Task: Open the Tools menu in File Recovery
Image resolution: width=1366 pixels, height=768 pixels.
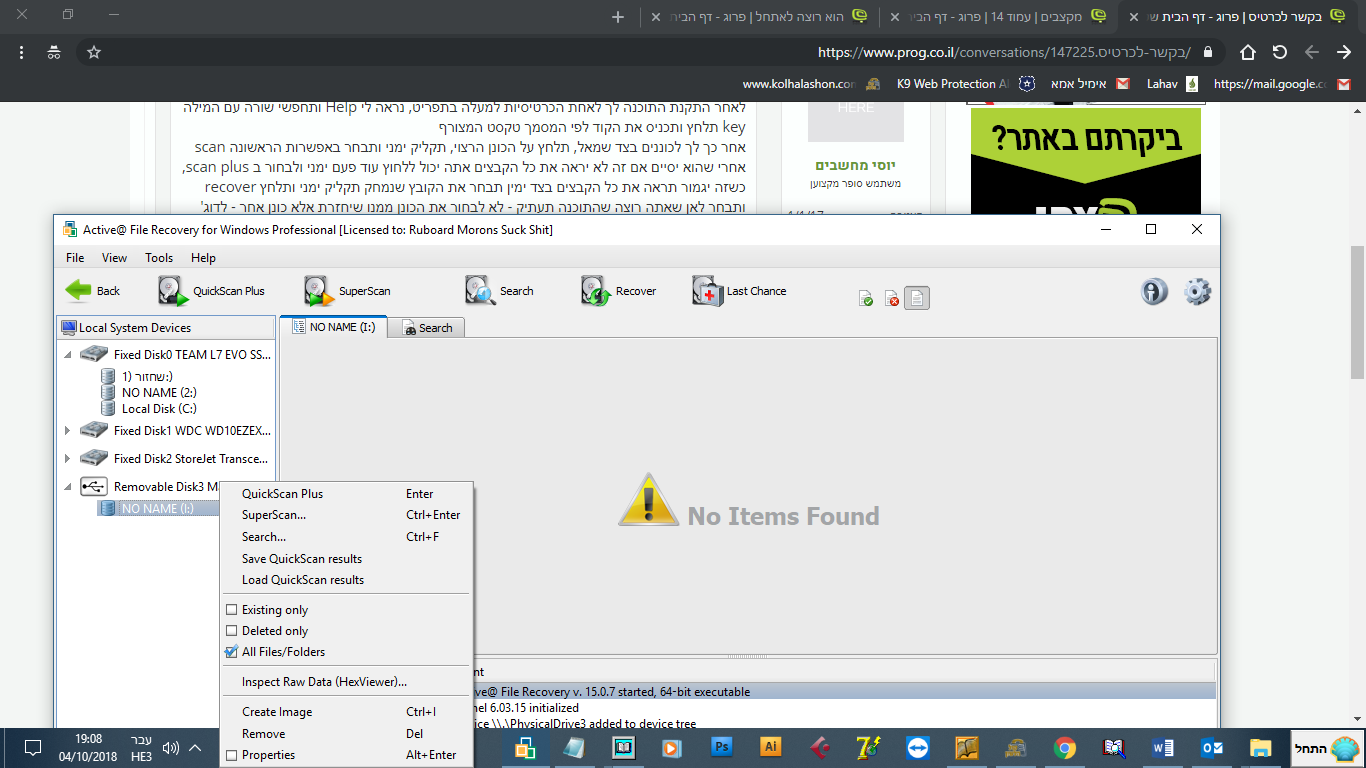Action: (x=159, y=258)
